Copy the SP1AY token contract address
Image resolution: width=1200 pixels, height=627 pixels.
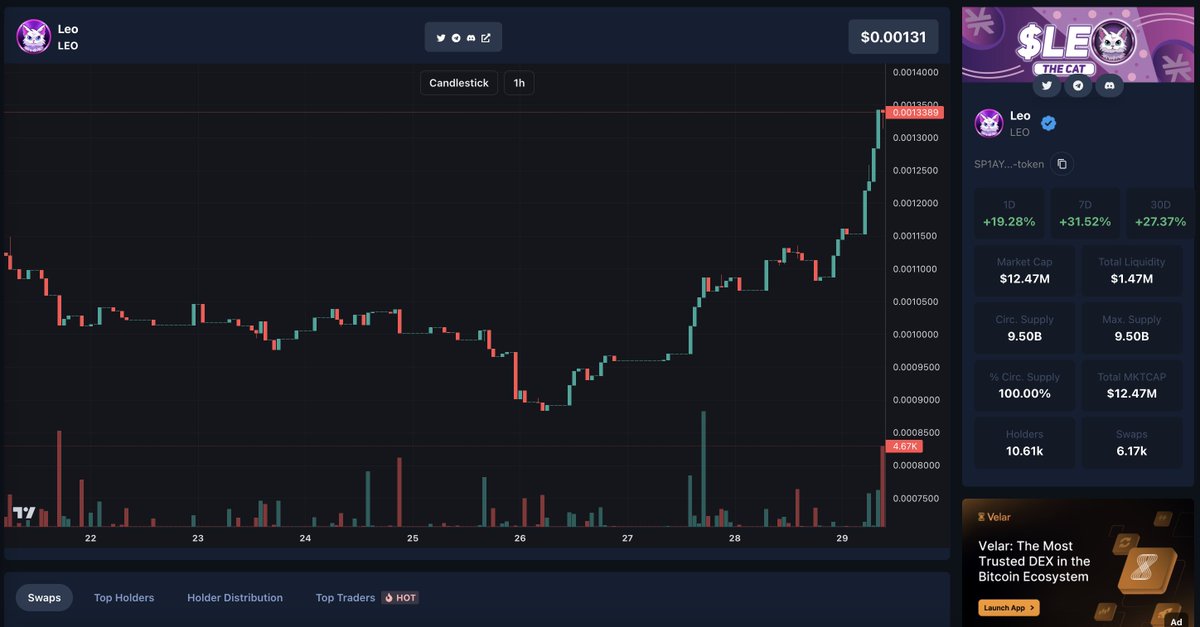1062,164
